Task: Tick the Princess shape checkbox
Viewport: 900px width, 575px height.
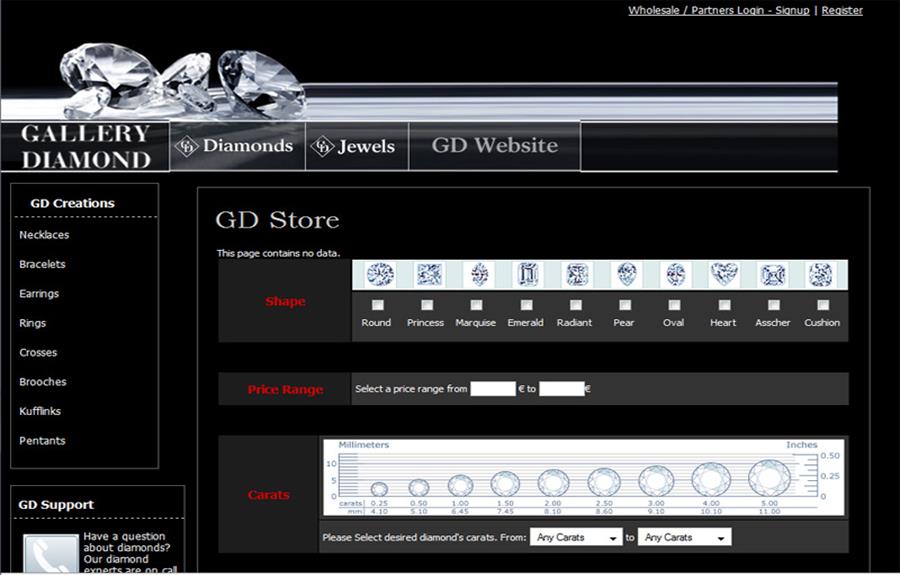Action: [x=427, y=305]
